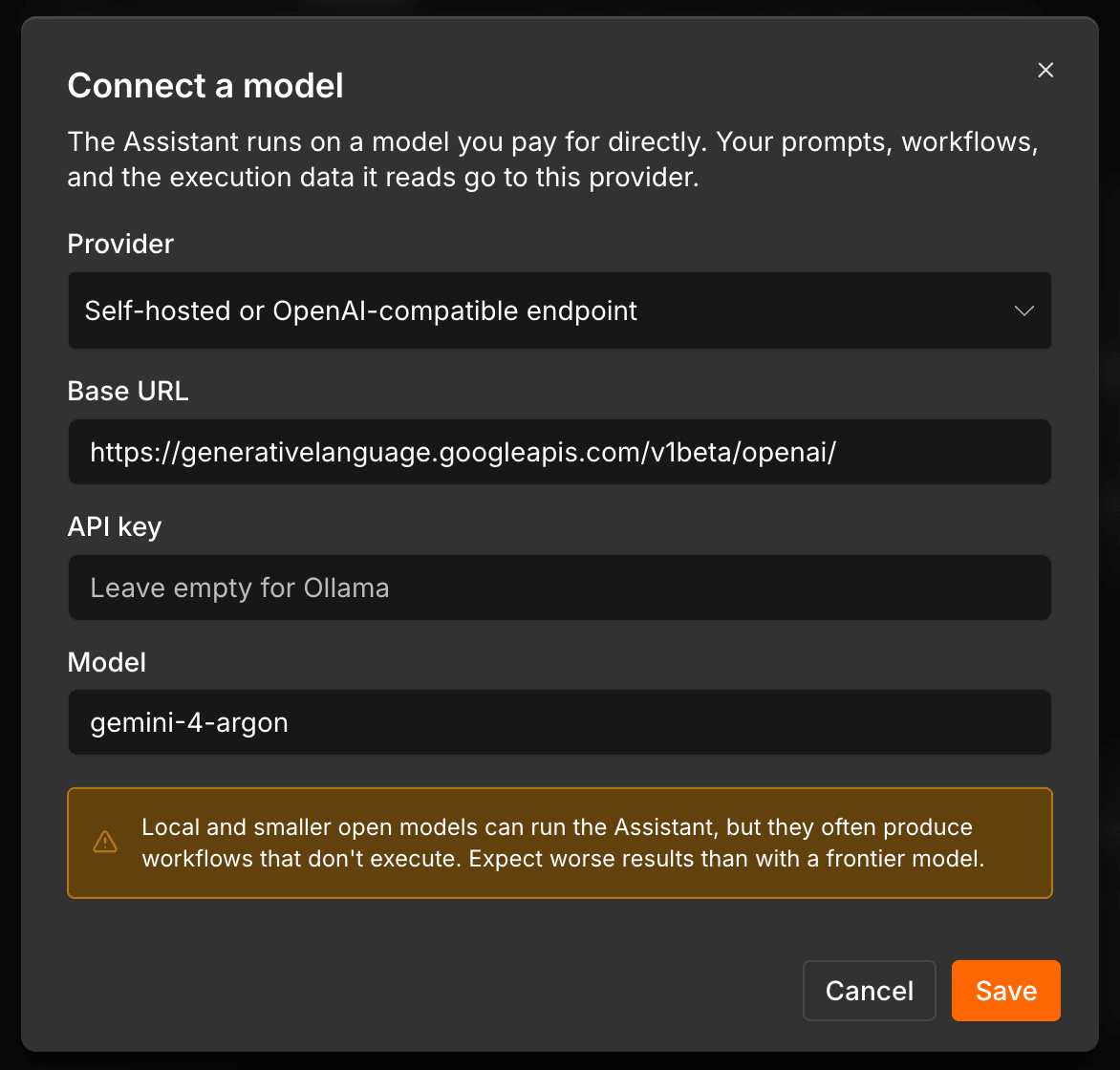Click the googleapis.com URL text
Viewport: 1120px width, 1070px height.
click(463, 452)
